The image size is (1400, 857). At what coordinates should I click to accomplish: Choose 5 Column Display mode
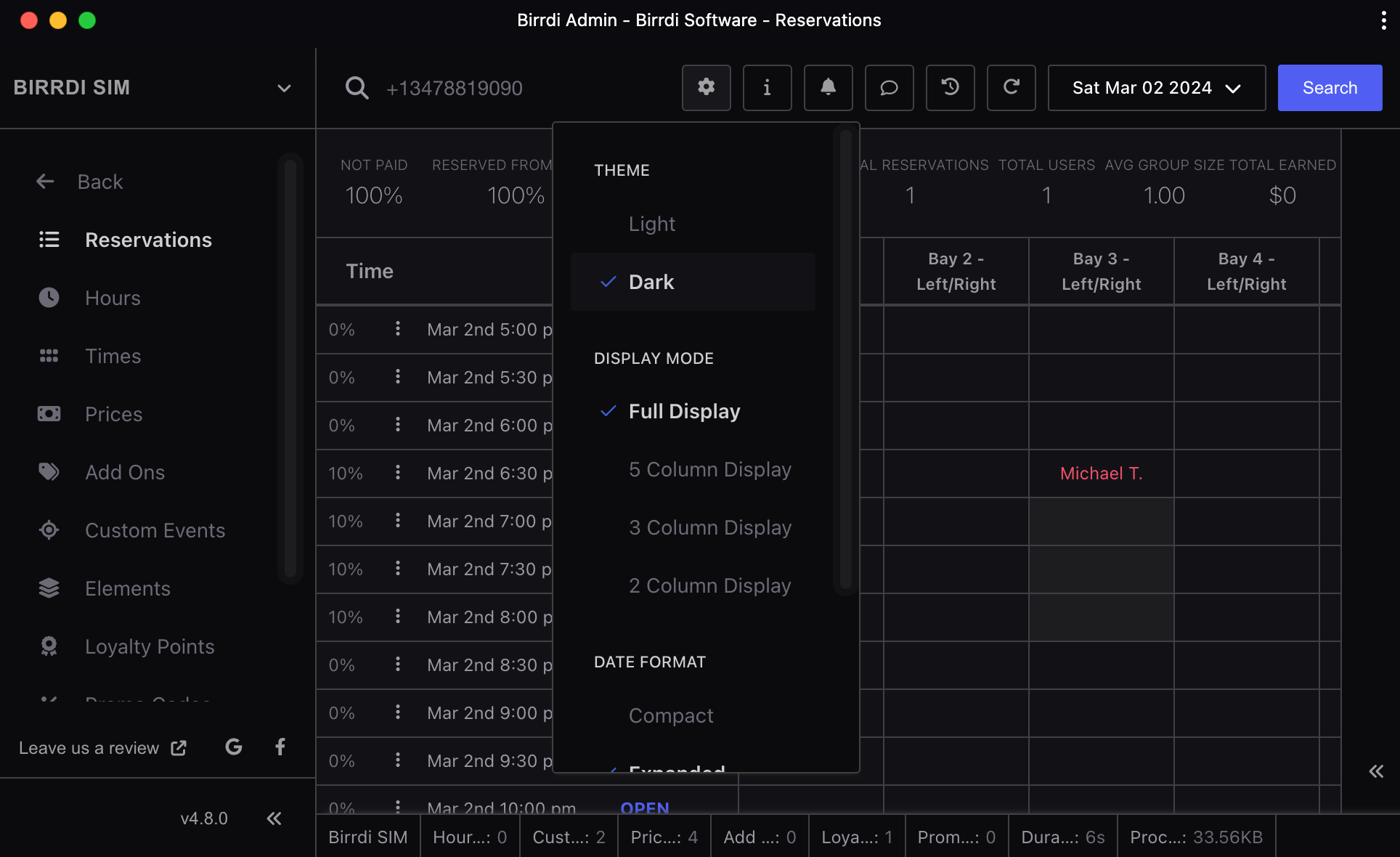point(693,469)
